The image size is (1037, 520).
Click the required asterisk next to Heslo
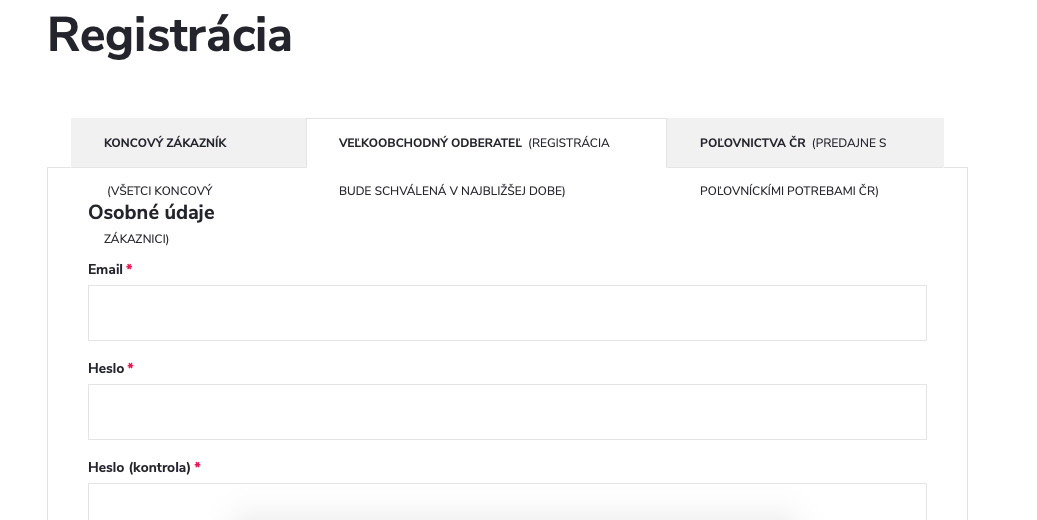[x=130, y=368]
